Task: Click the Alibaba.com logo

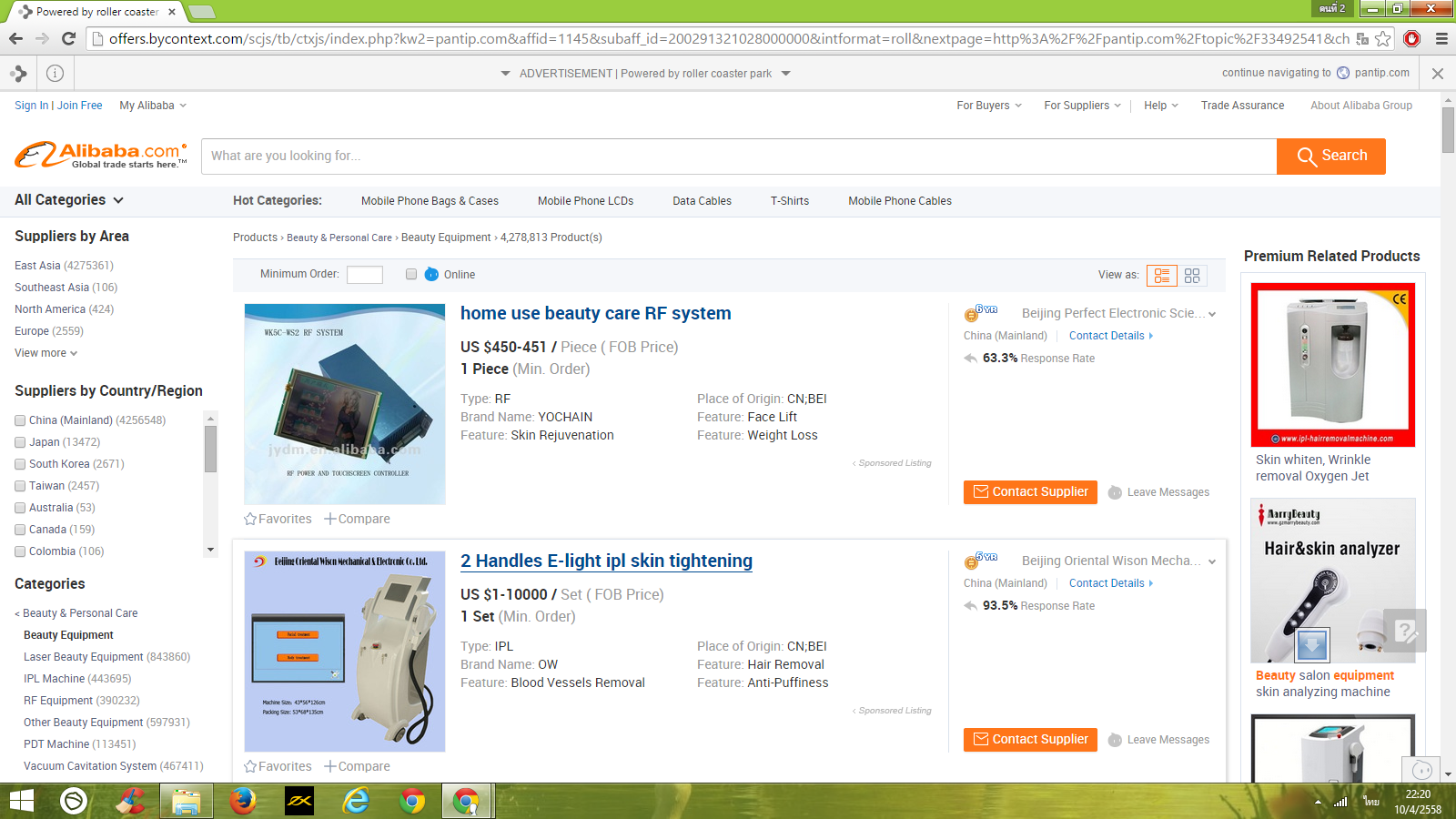Action: pyautogui.click(x=101, y=155)
